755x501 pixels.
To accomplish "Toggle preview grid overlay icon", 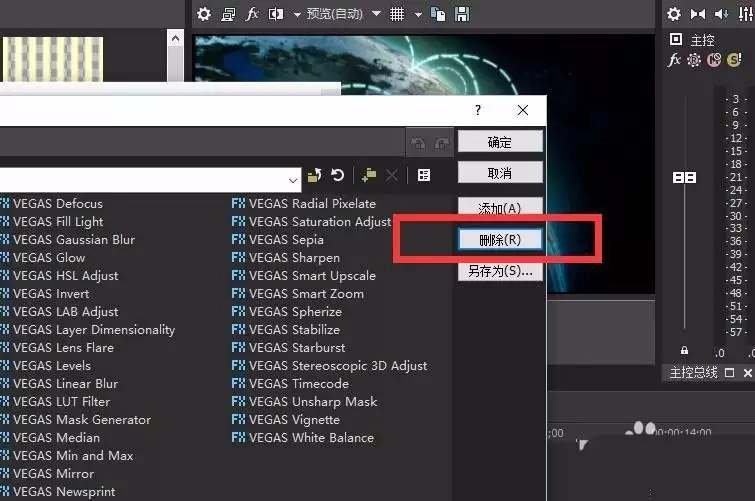I will [397, 14].
